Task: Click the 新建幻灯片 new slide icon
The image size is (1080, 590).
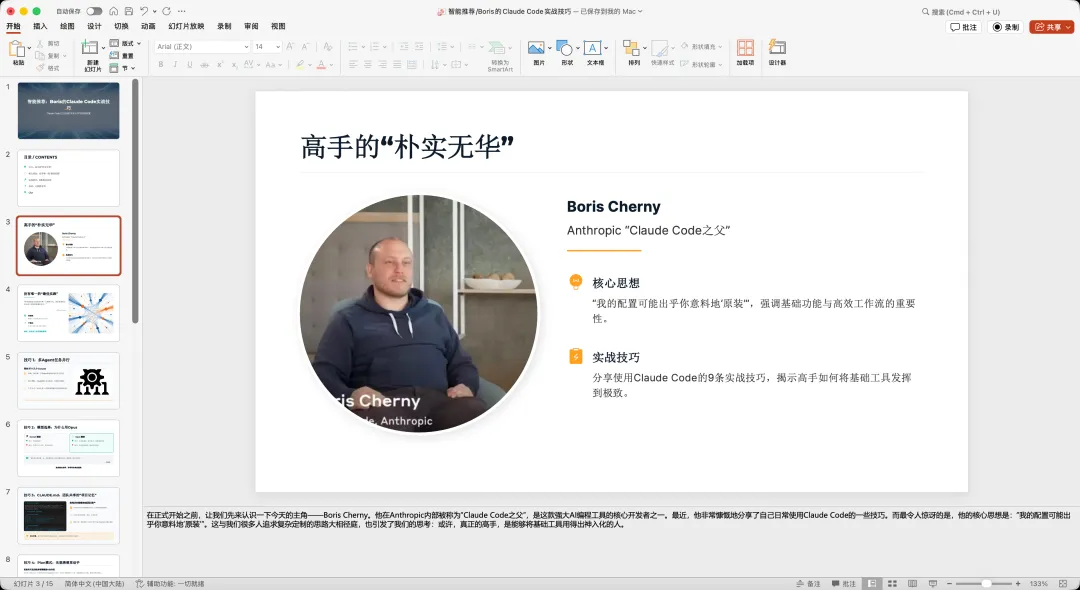Action: click(x=90, y=48)
